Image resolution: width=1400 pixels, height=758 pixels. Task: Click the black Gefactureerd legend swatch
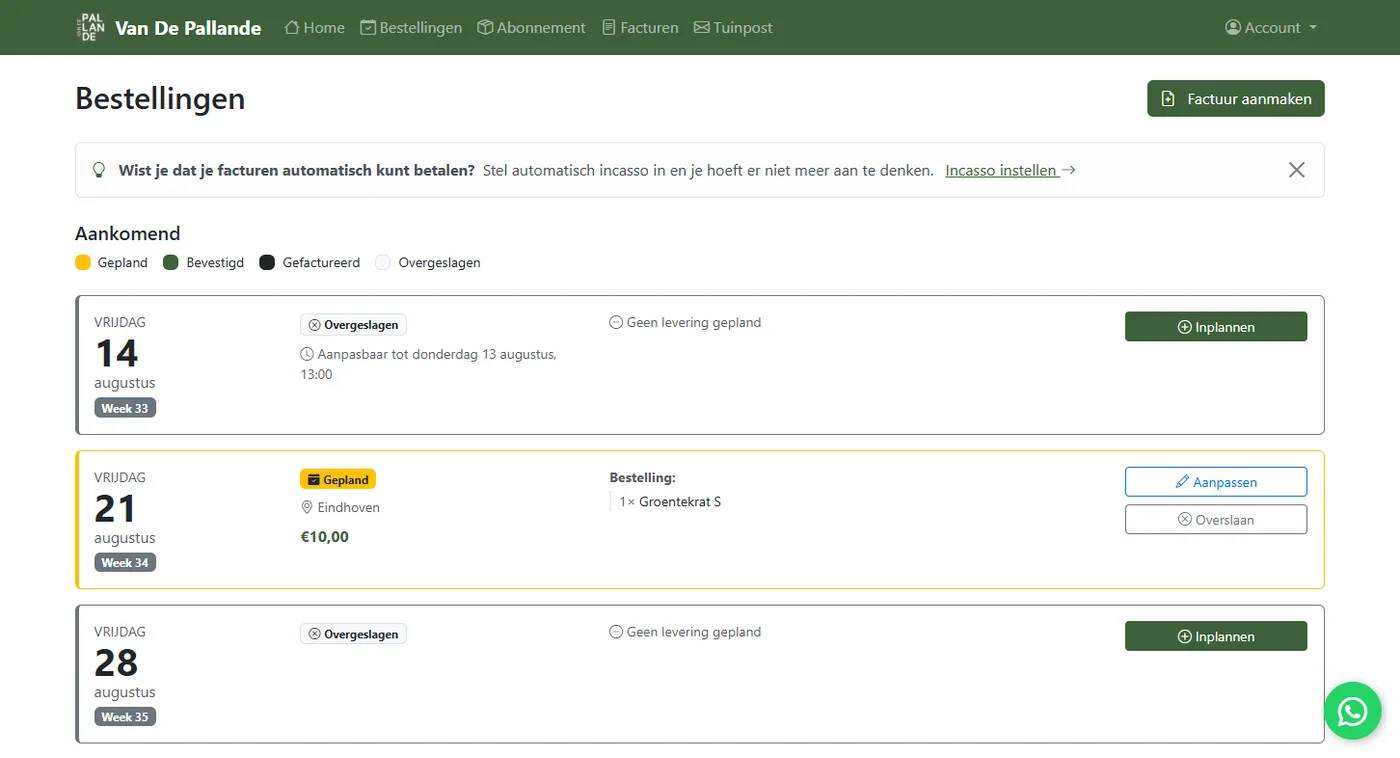[267, 263]
